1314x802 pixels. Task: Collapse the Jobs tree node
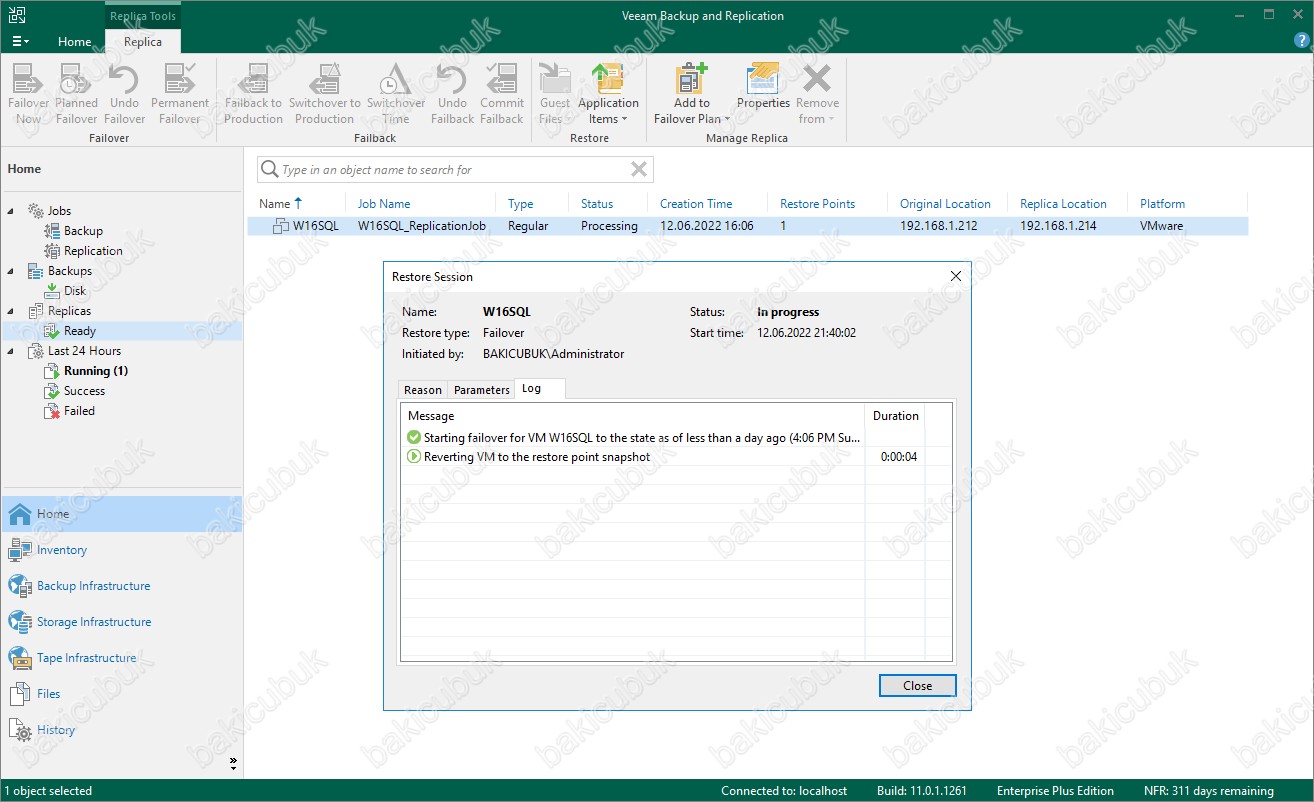(x=11, y=211)
